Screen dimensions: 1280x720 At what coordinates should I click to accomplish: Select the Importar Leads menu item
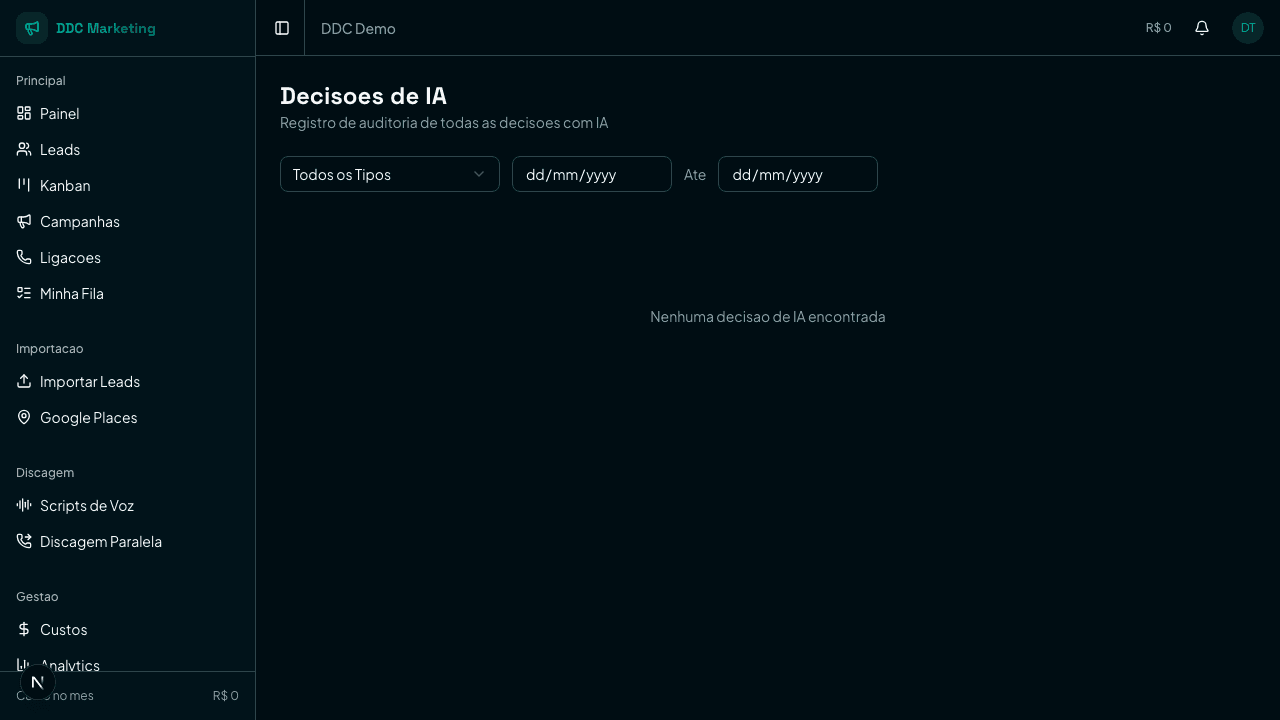(89, 381)
